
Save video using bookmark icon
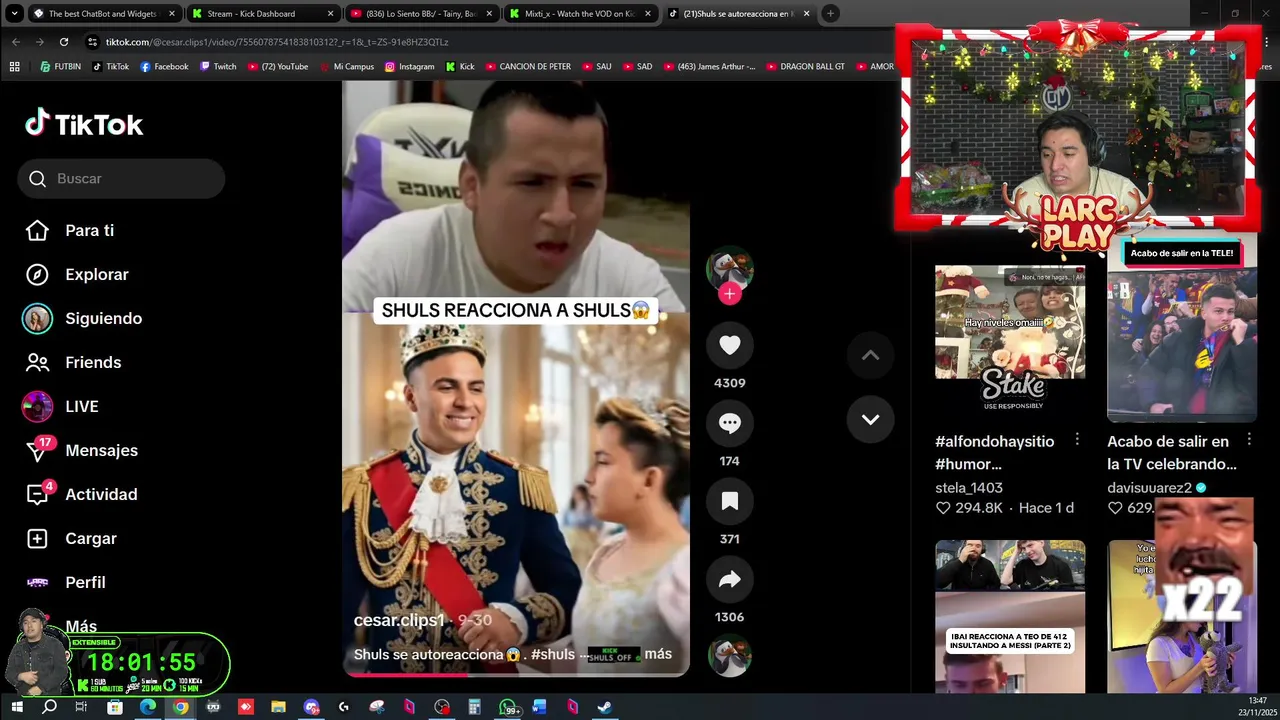[x=730, y=501]
